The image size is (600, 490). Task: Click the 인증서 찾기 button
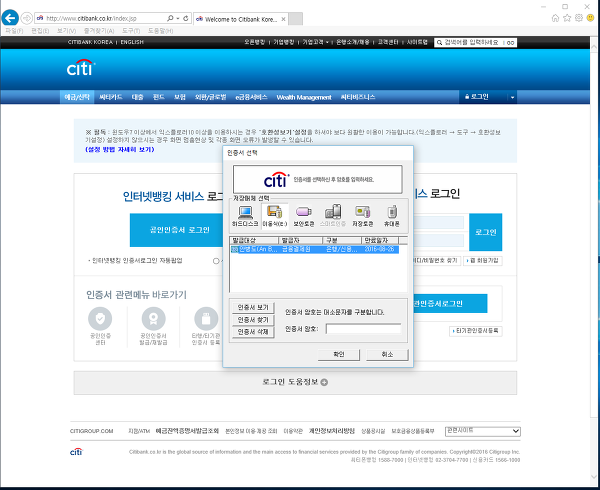[253, 320]
